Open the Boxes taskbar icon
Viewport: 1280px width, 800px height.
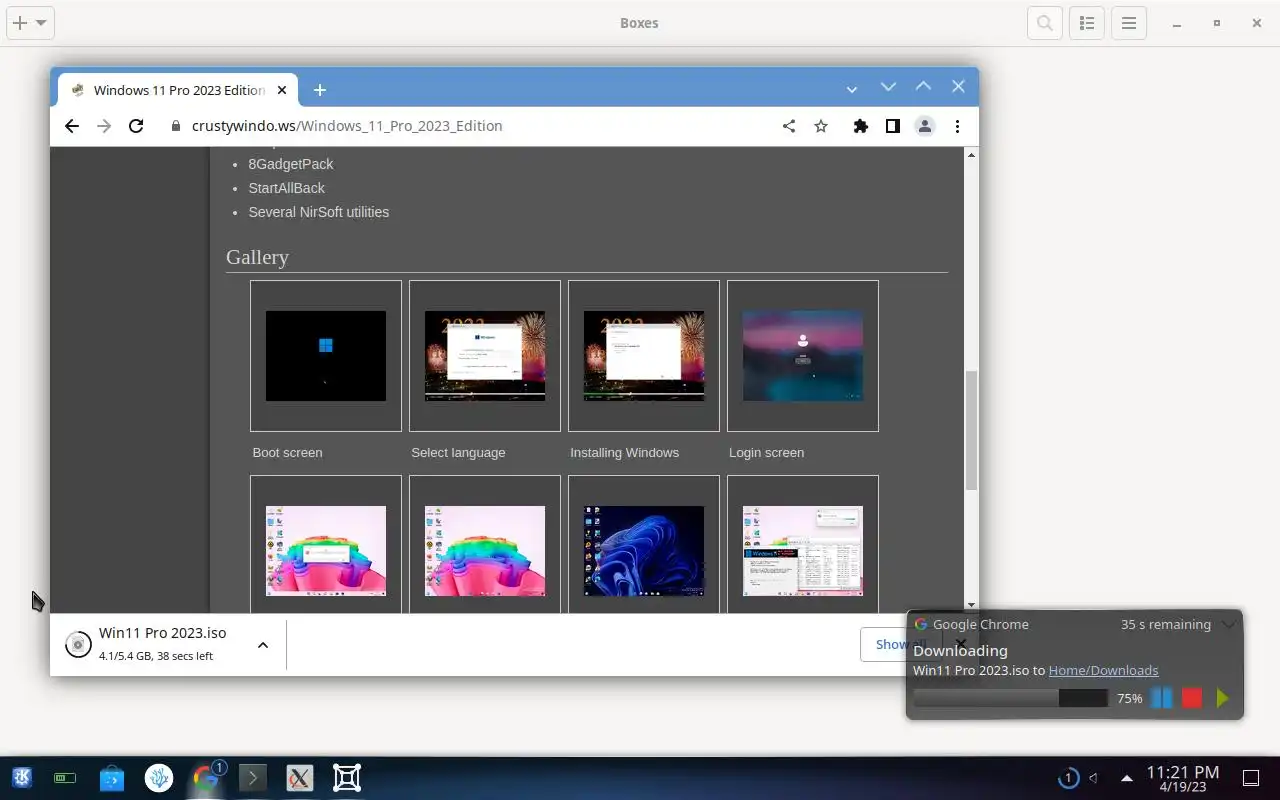coord(347,777)
